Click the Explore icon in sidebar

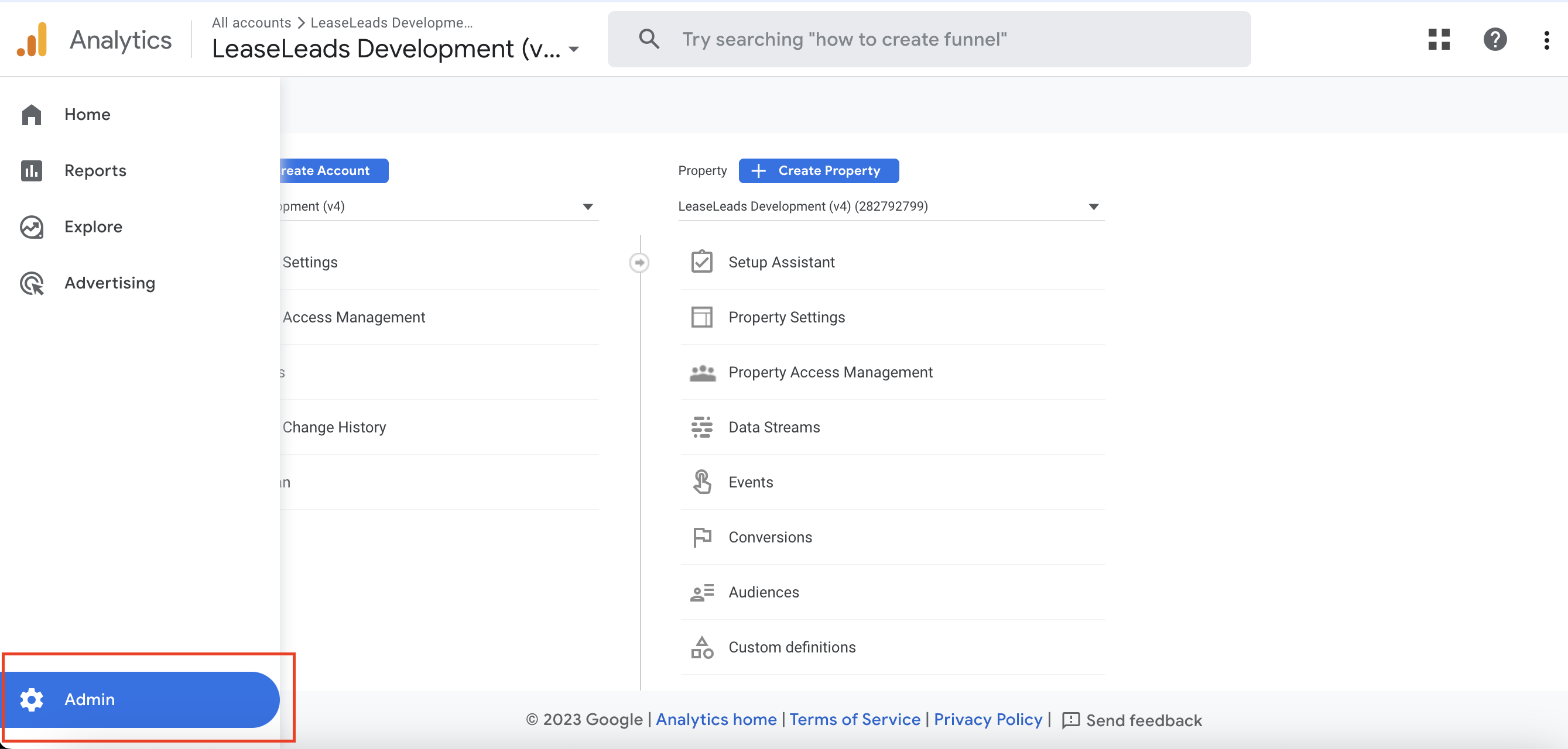(32, 227)
